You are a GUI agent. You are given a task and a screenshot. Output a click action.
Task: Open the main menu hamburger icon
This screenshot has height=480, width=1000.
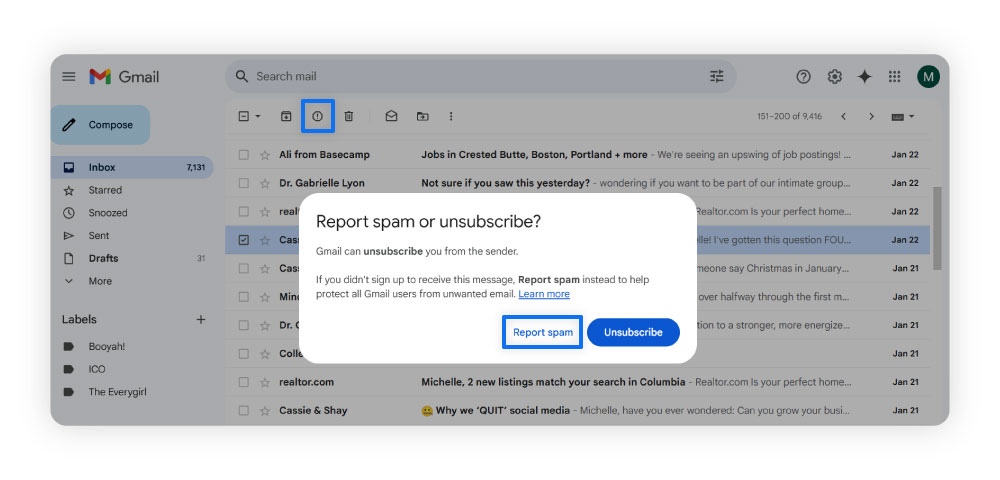(68, 77)
